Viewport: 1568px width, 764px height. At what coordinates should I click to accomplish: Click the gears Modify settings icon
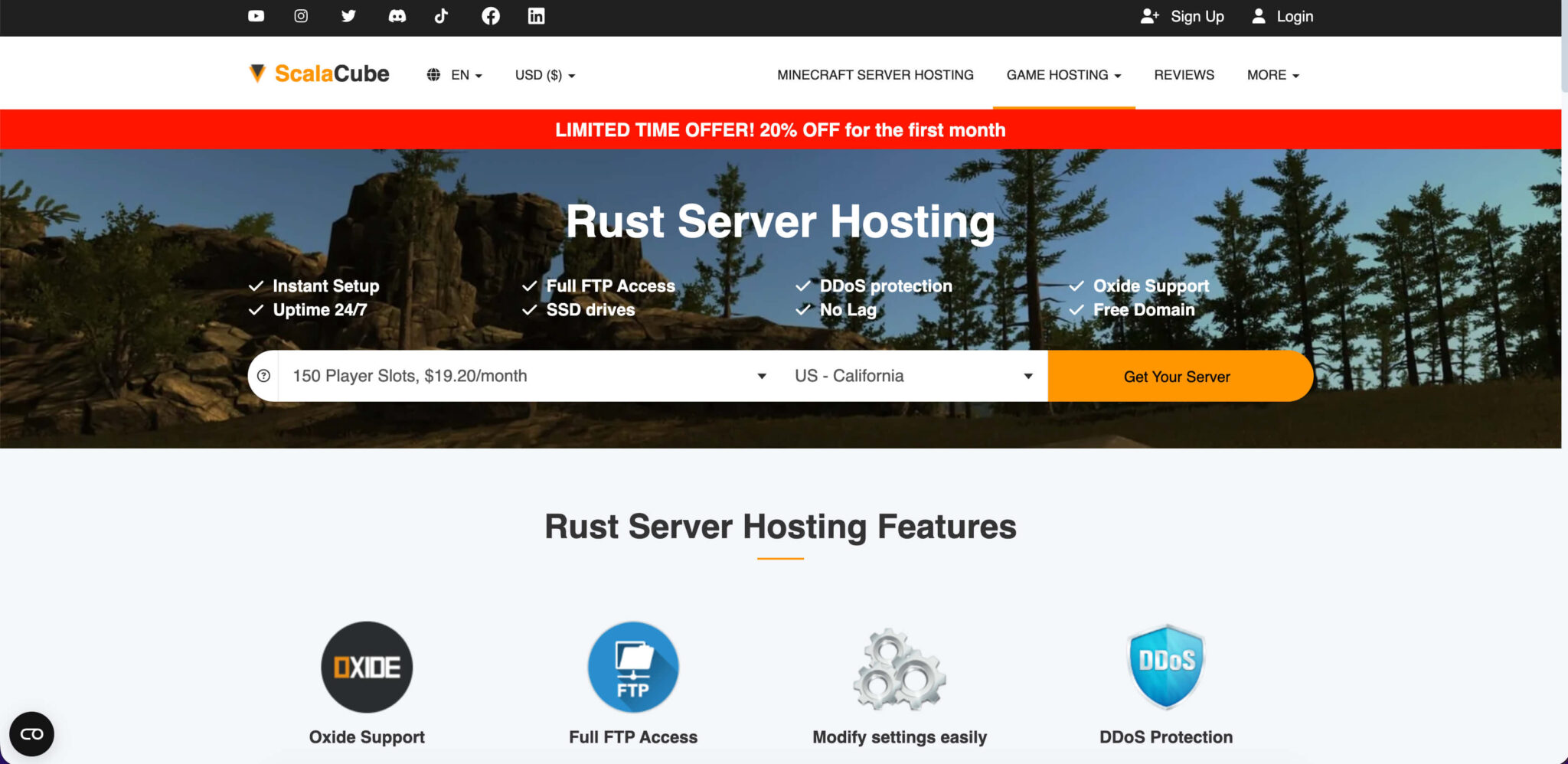click(x=900, y=669)
